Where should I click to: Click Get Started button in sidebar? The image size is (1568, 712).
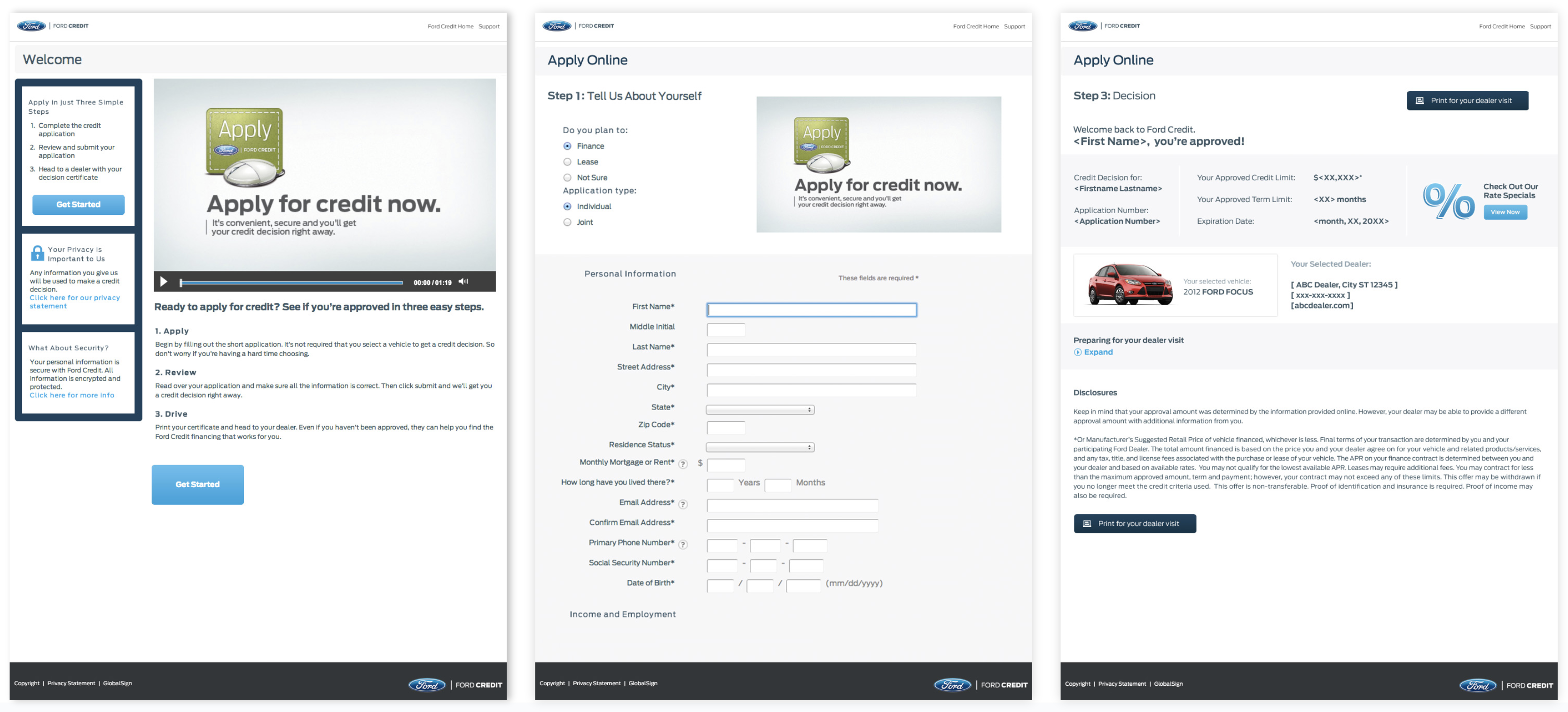point(78,205)
